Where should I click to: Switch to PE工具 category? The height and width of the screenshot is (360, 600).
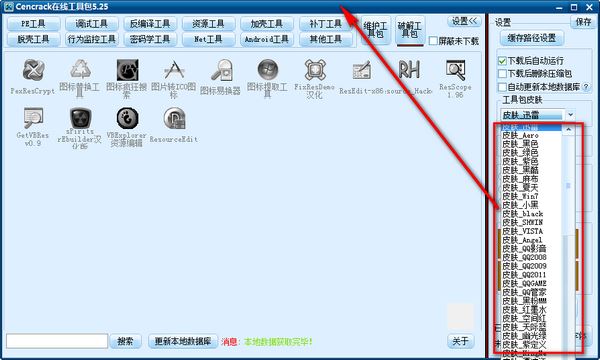point(33,24)
